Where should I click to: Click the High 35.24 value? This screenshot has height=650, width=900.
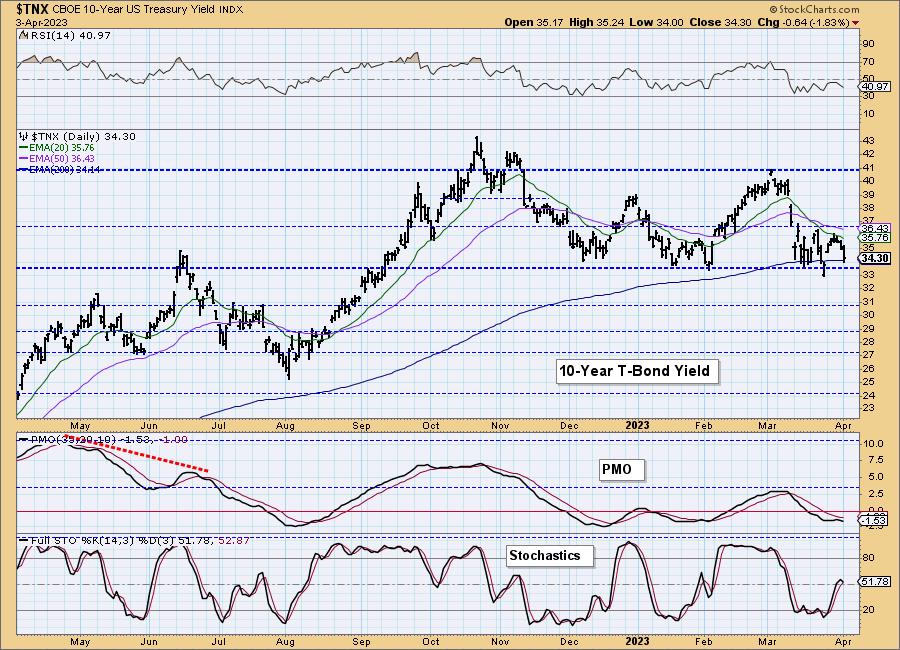pyautogui.click(x=597, y=22)
